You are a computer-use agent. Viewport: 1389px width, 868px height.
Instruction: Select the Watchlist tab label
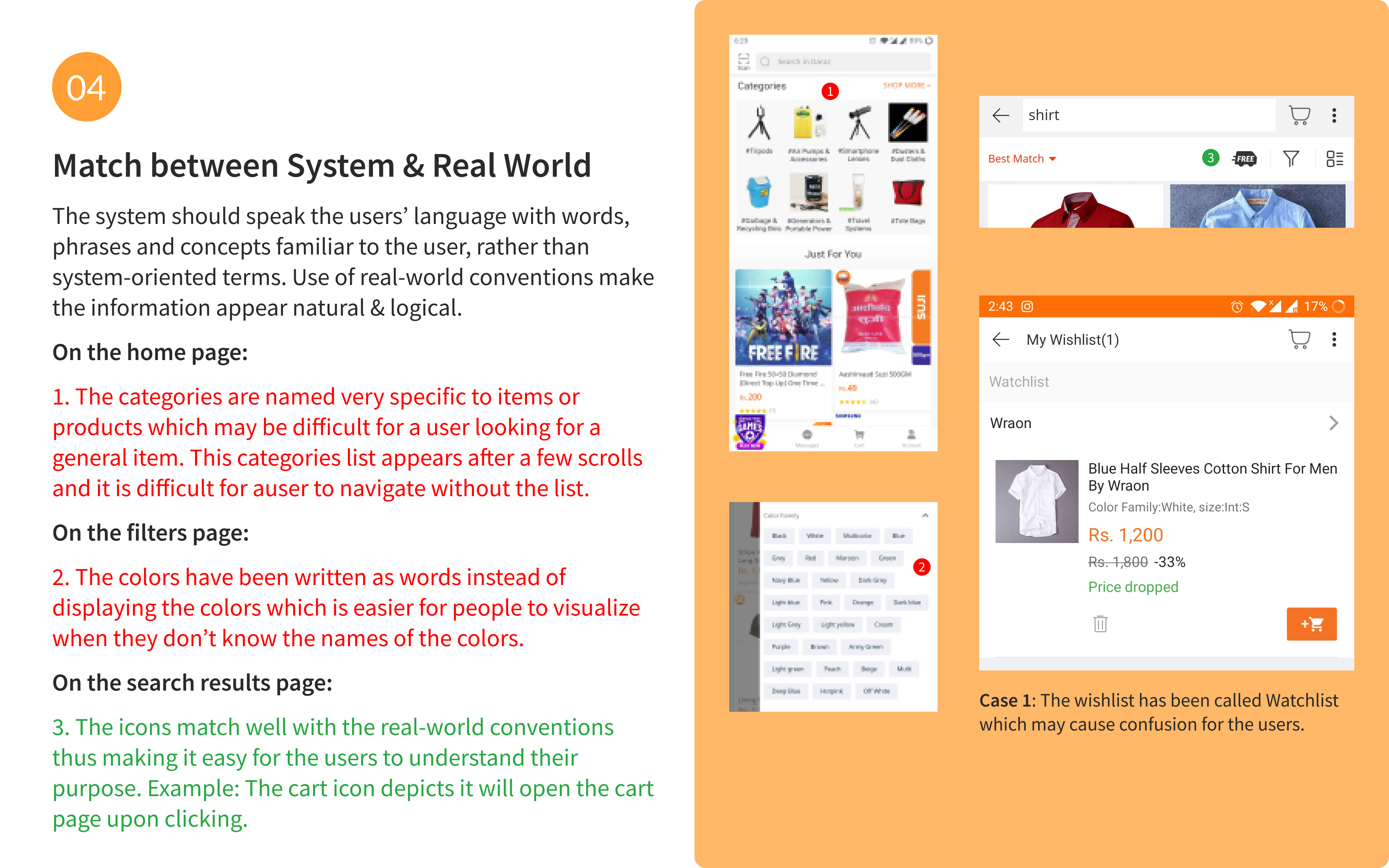click(x=1019, y=382)
